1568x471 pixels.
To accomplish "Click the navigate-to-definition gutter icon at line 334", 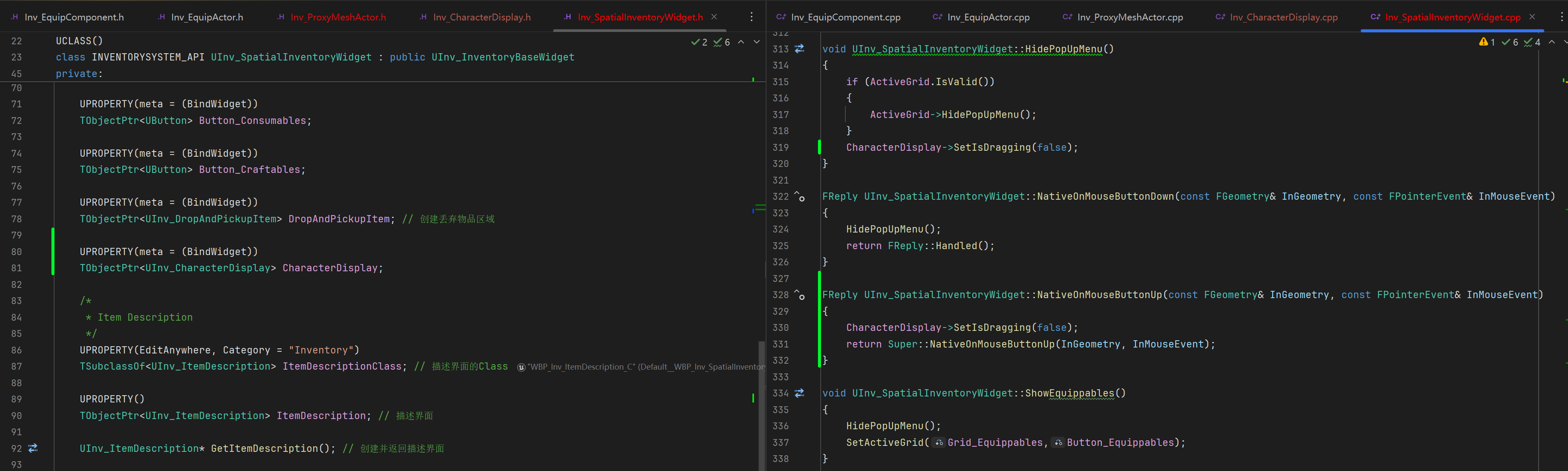I will 799,393.
